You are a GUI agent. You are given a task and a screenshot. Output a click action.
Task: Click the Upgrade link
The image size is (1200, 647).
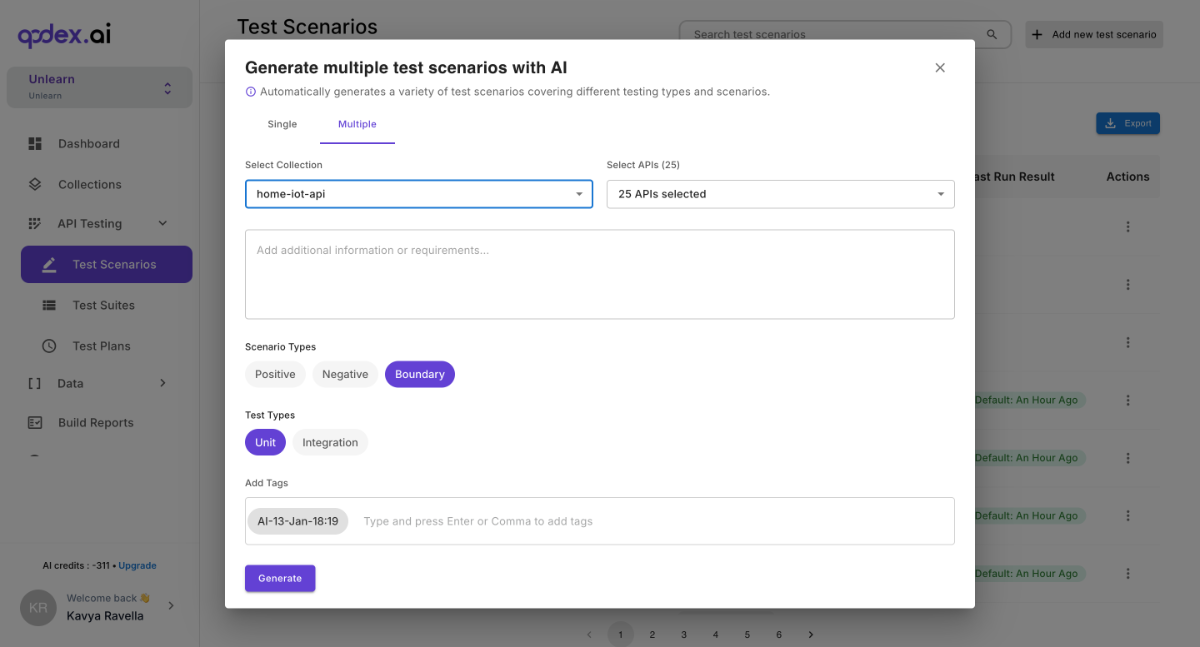(138, 565)
